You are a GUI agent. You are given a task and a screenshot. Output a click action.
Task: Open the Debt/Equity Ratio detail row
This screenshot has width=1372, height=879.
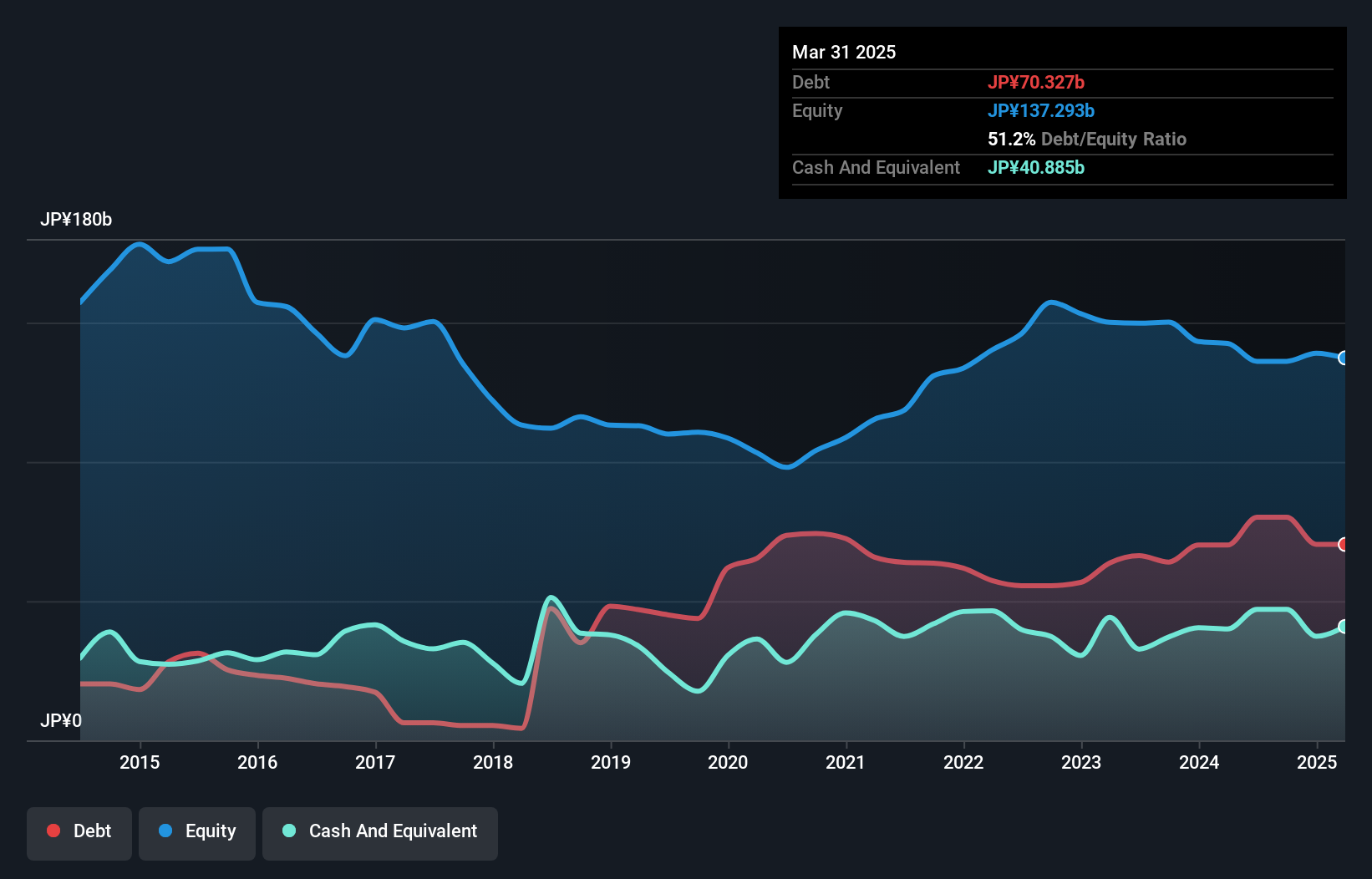(x=1087, y=139)
